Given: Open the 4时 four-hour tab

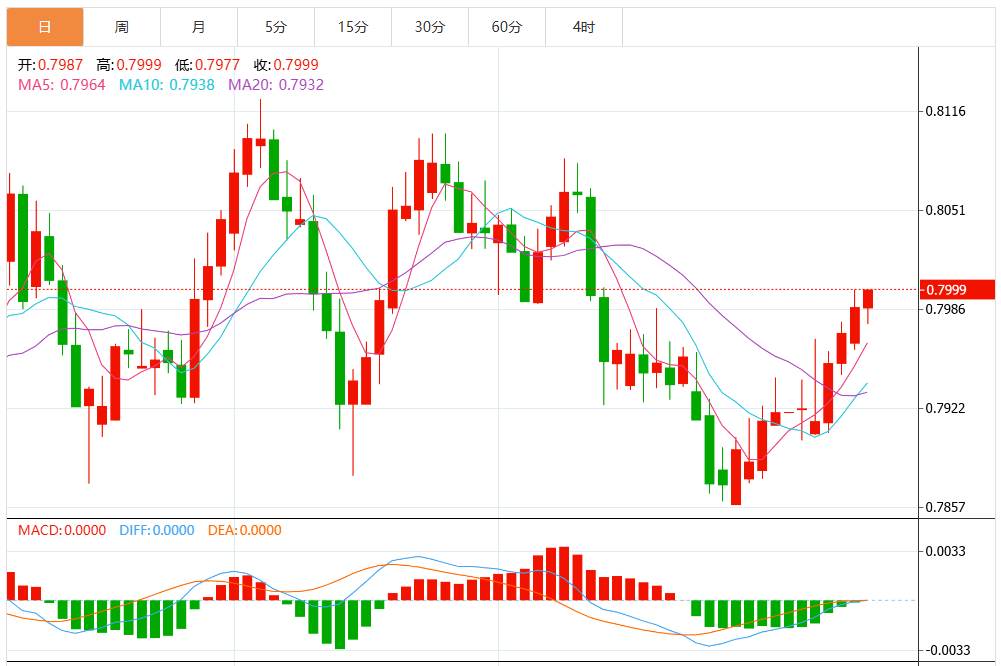Looking at the screenshot, I should point(583,27).
